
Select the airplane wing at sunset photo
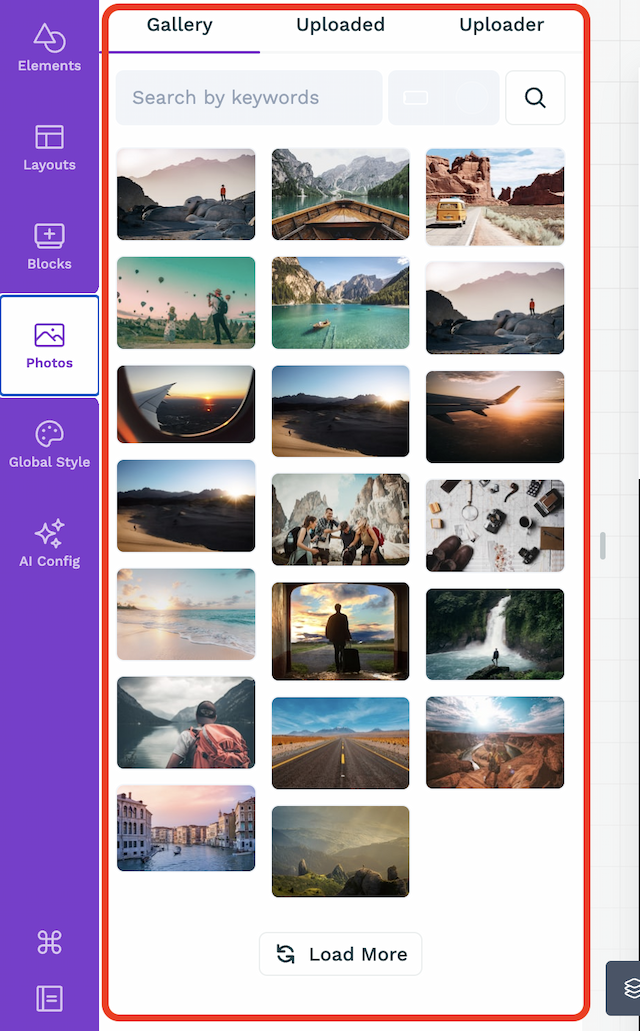click(495, 417)
